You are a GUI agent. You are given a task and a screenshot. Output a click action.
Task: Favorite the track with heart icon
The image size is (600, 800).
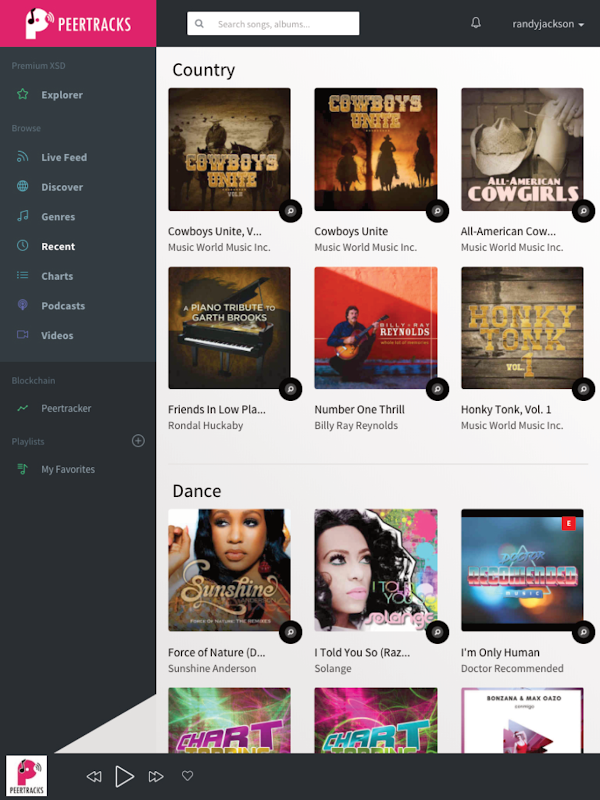click(x=188, y=776)
